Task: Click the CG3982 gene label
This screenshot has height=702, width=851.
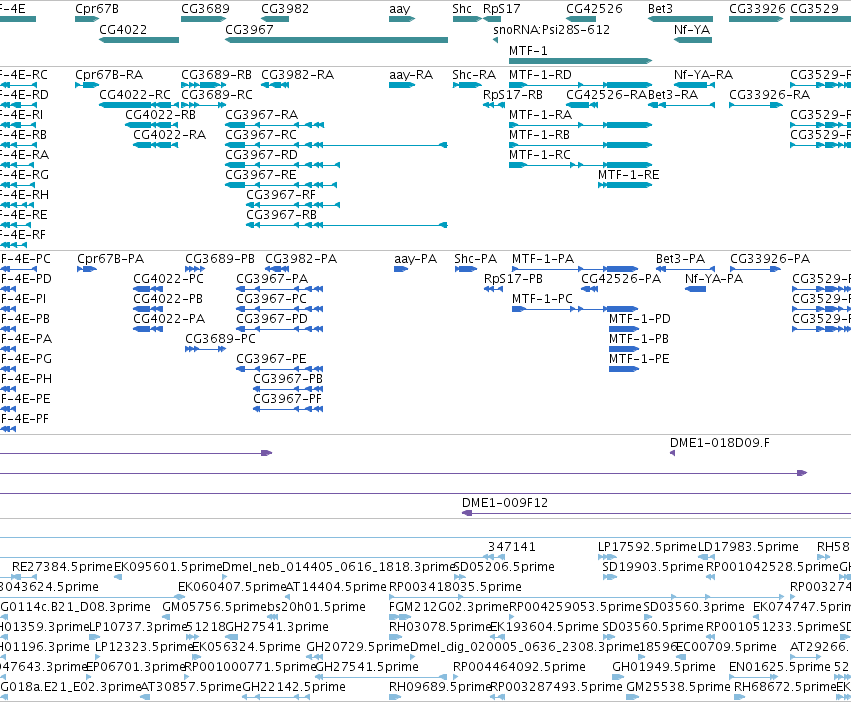Action: [x=285, y=9]
